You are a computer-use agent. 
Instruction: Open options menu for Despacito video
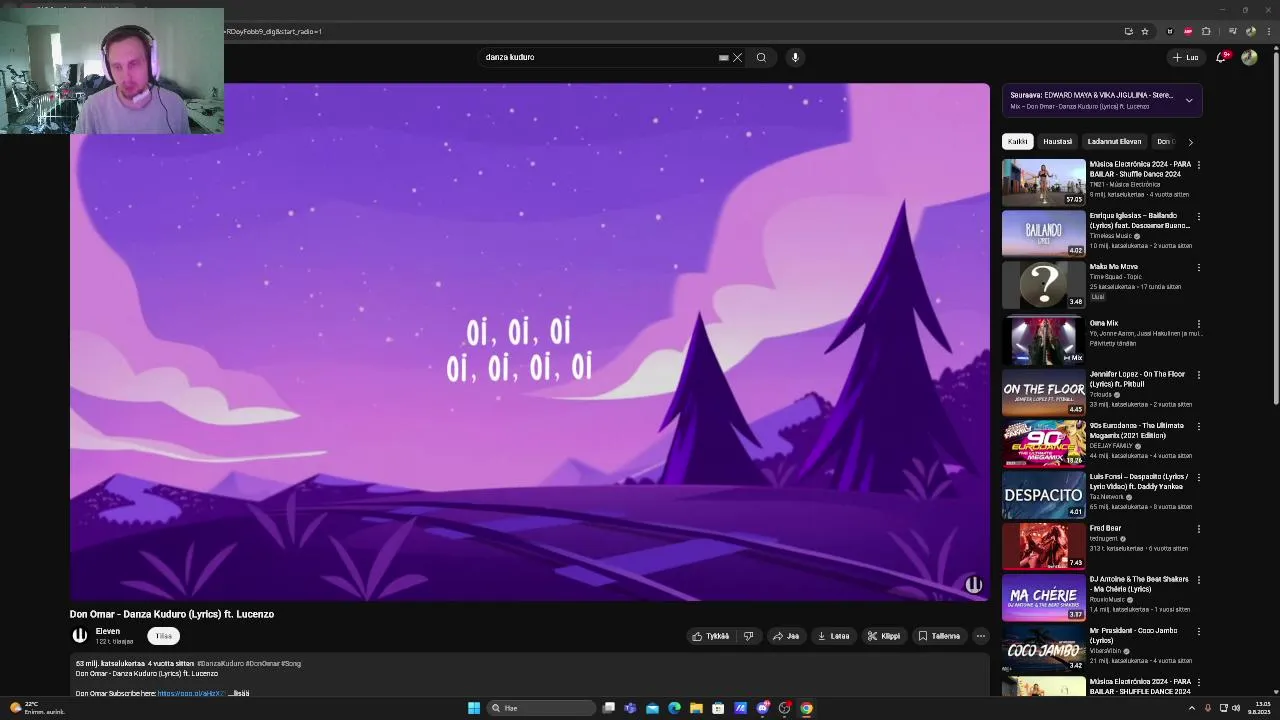(1199, 477)
